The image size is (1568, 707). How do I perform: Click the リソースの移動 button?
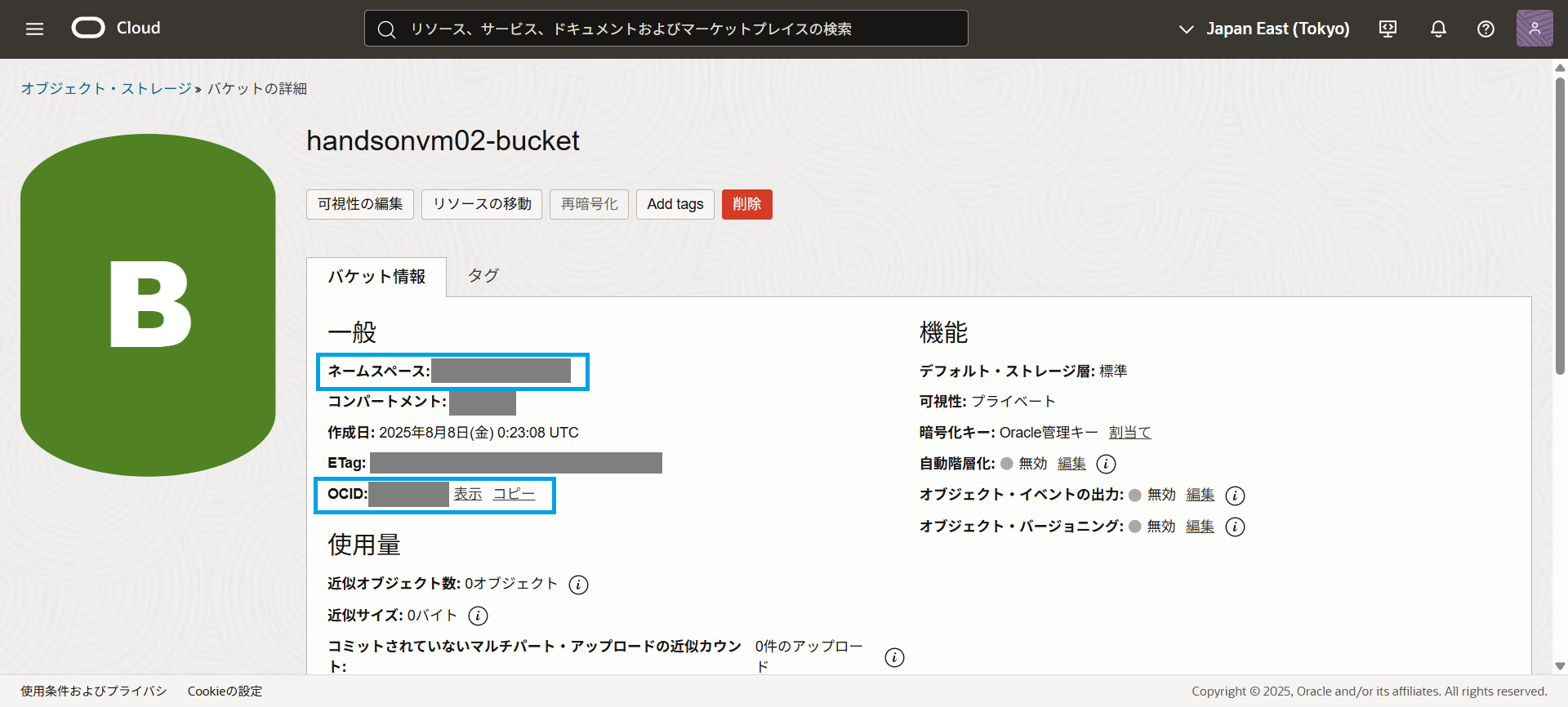(482, 204)
